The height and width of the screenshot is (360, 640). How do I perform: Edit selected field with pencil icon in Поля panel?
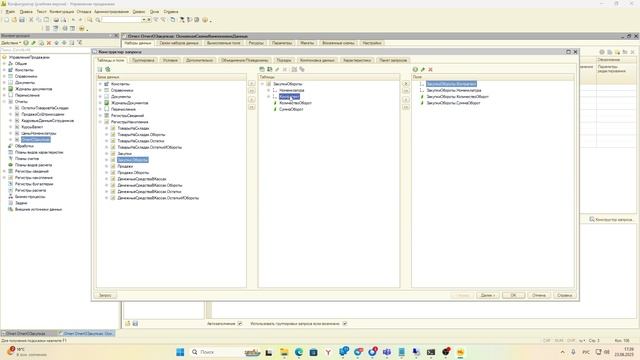coord(423,69)
